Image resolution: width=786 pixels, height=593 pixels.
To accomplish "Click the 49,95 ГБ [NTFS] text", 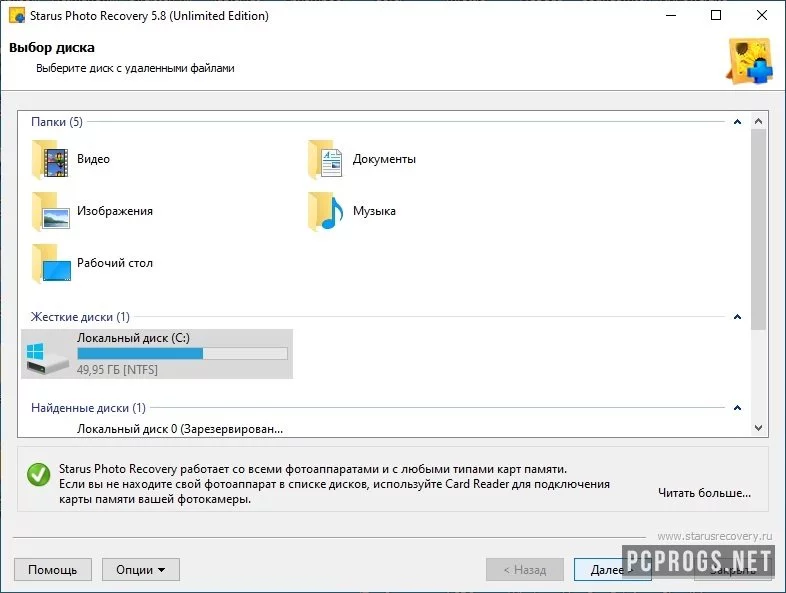I will [x=117, y=370].
